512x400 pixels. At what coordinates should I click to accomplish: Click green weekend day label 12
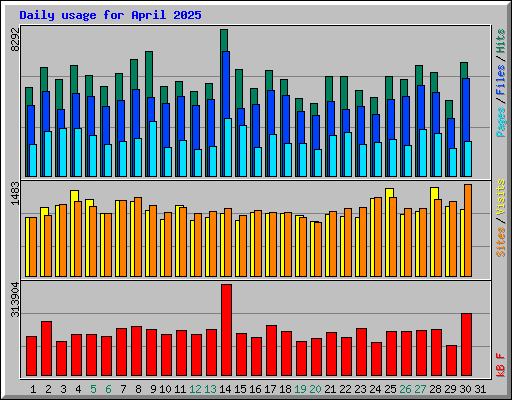click(x=195, y=389)
